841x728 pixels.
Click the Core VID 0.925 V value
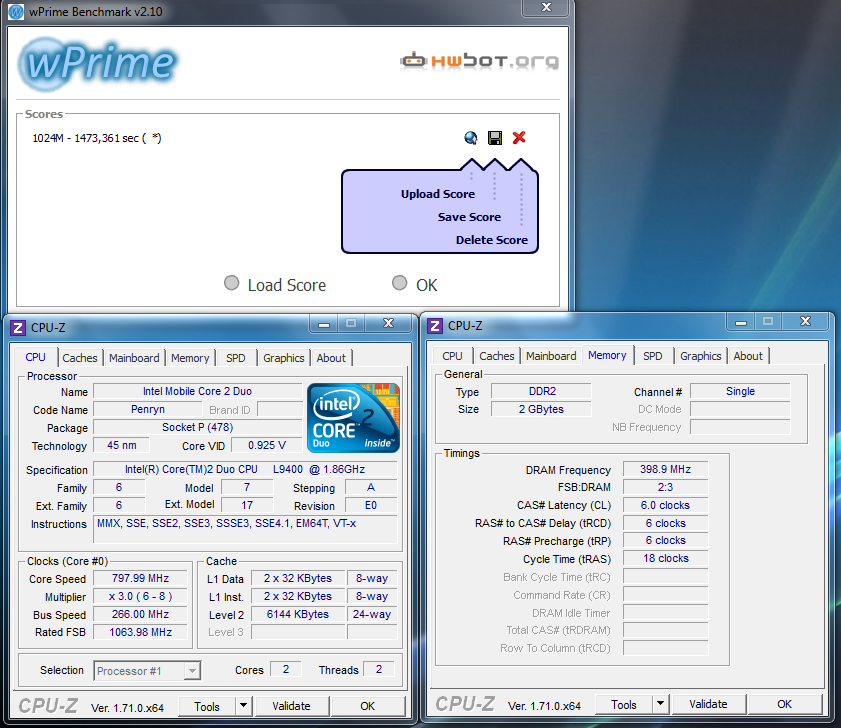267,445
